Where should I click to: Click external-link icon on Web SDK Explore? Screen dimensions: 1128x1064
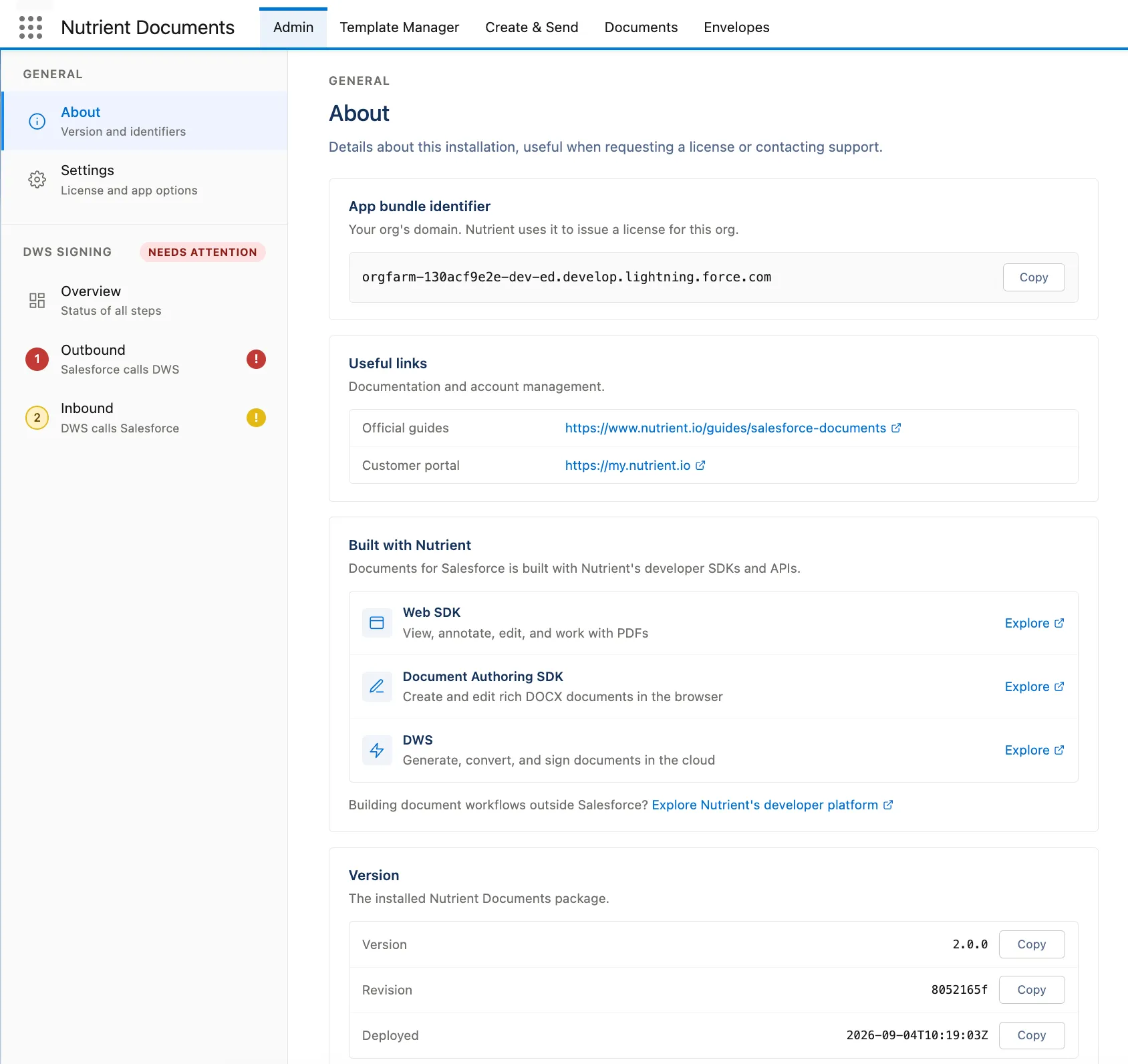click(1059, 623)
